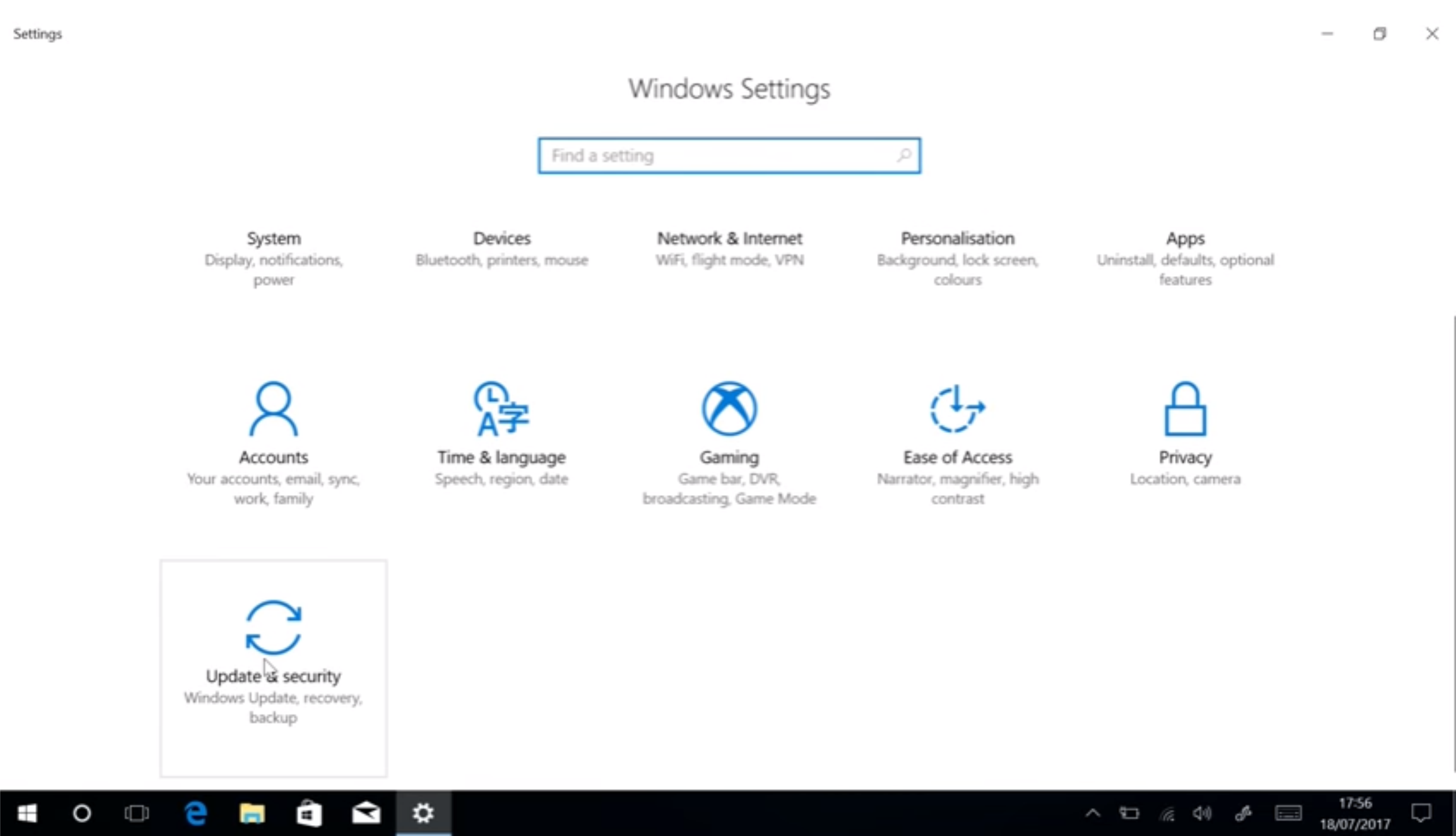The image size is (1456, 836).
Task: Click the Update & security label
Action: [x=273, y=676]
